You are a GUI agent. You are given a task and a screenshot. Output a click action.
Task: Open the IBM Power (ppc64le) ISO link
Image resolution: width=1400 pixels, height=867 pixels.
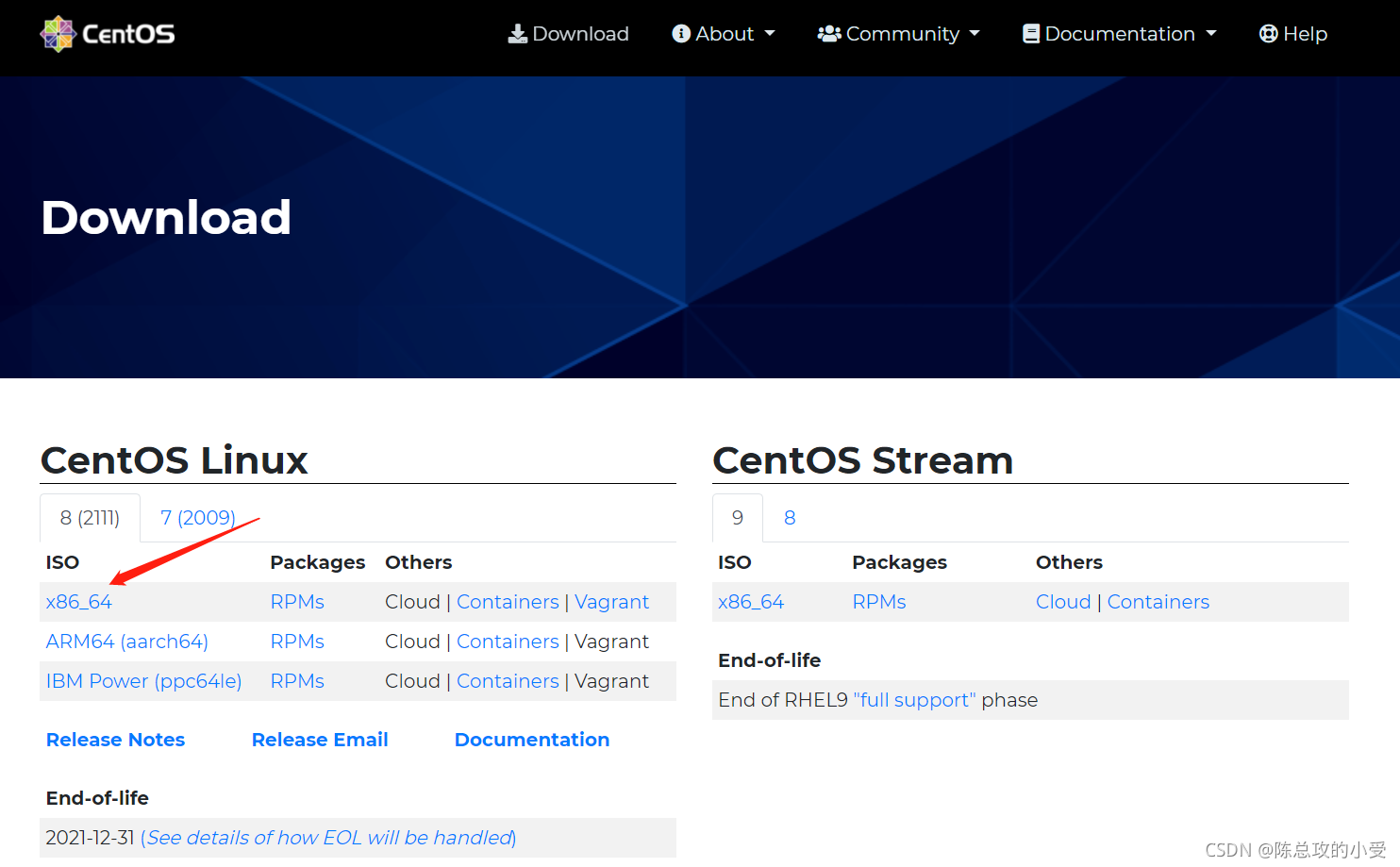click(143, 681)
